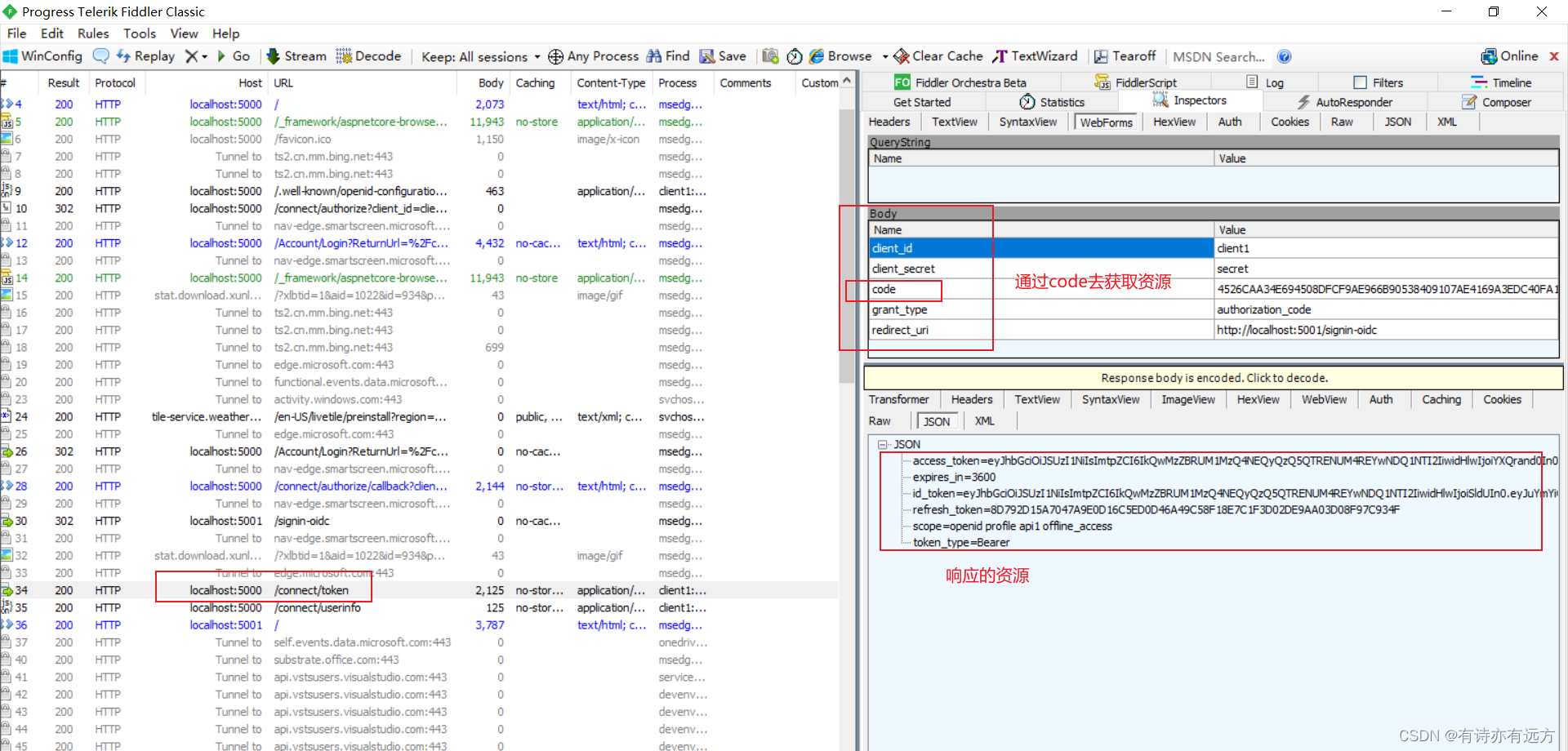
Task: Click session list scroll up arrow
Action: tap(846, 81)
